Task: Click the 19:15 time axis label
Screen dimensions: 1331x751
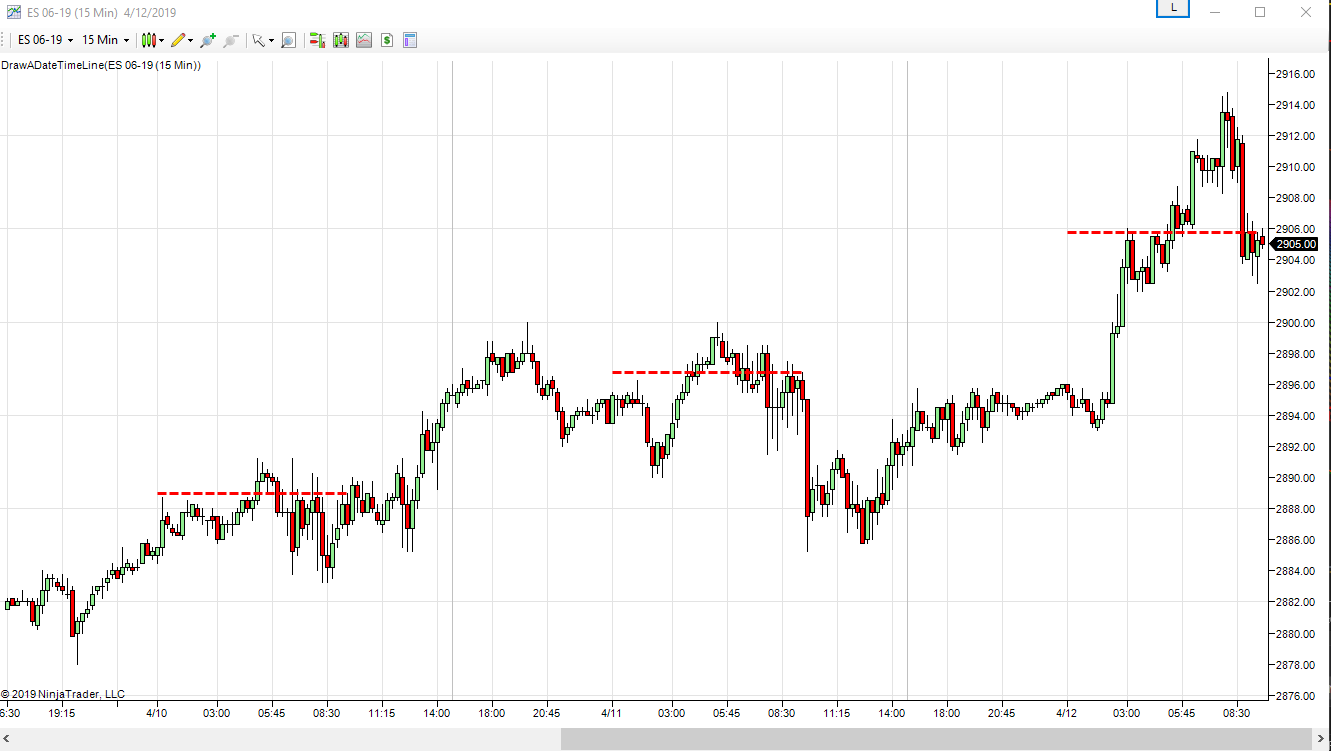Action: point(62,714)
